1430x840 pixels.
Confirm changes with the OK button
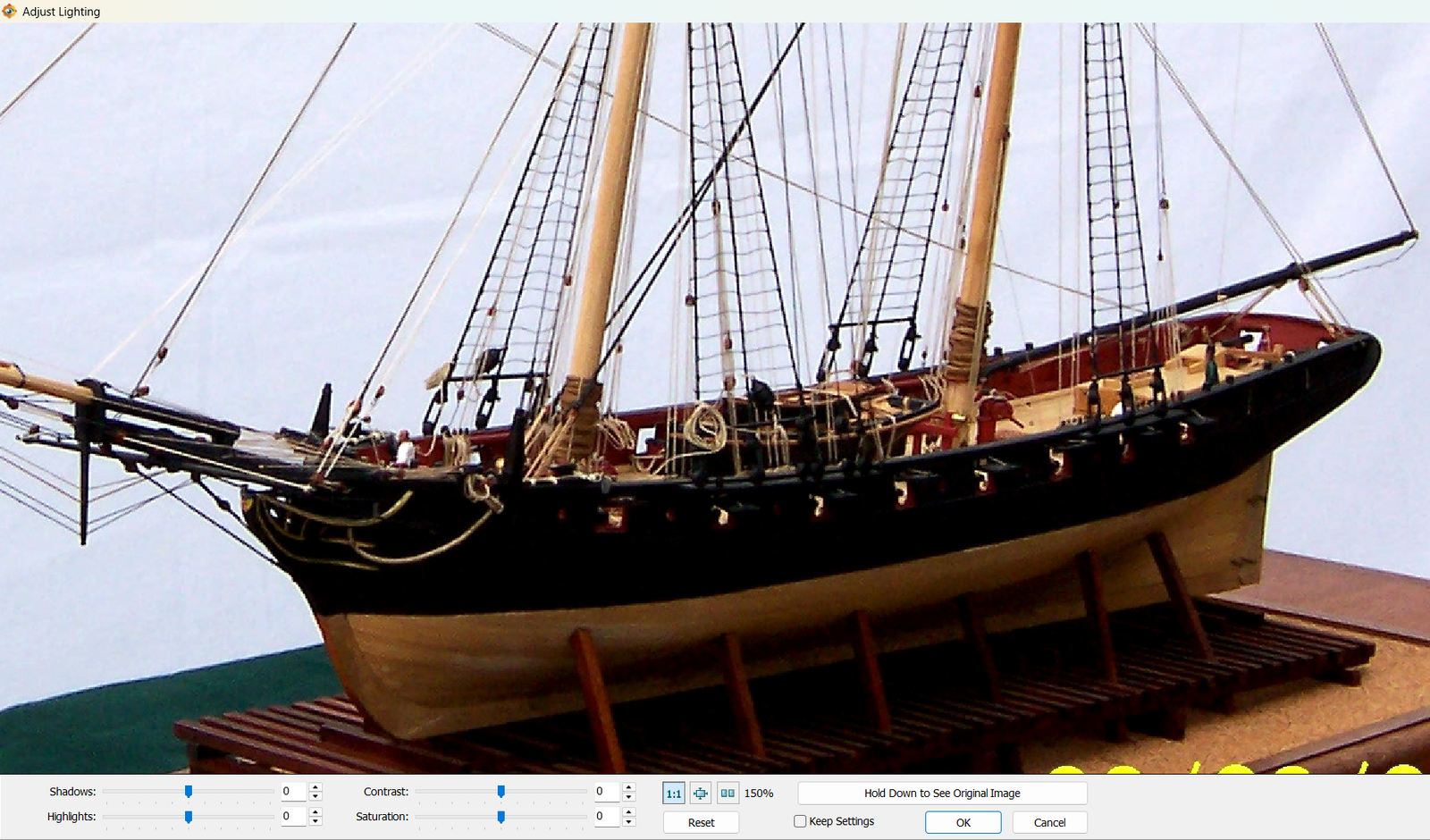963,822
